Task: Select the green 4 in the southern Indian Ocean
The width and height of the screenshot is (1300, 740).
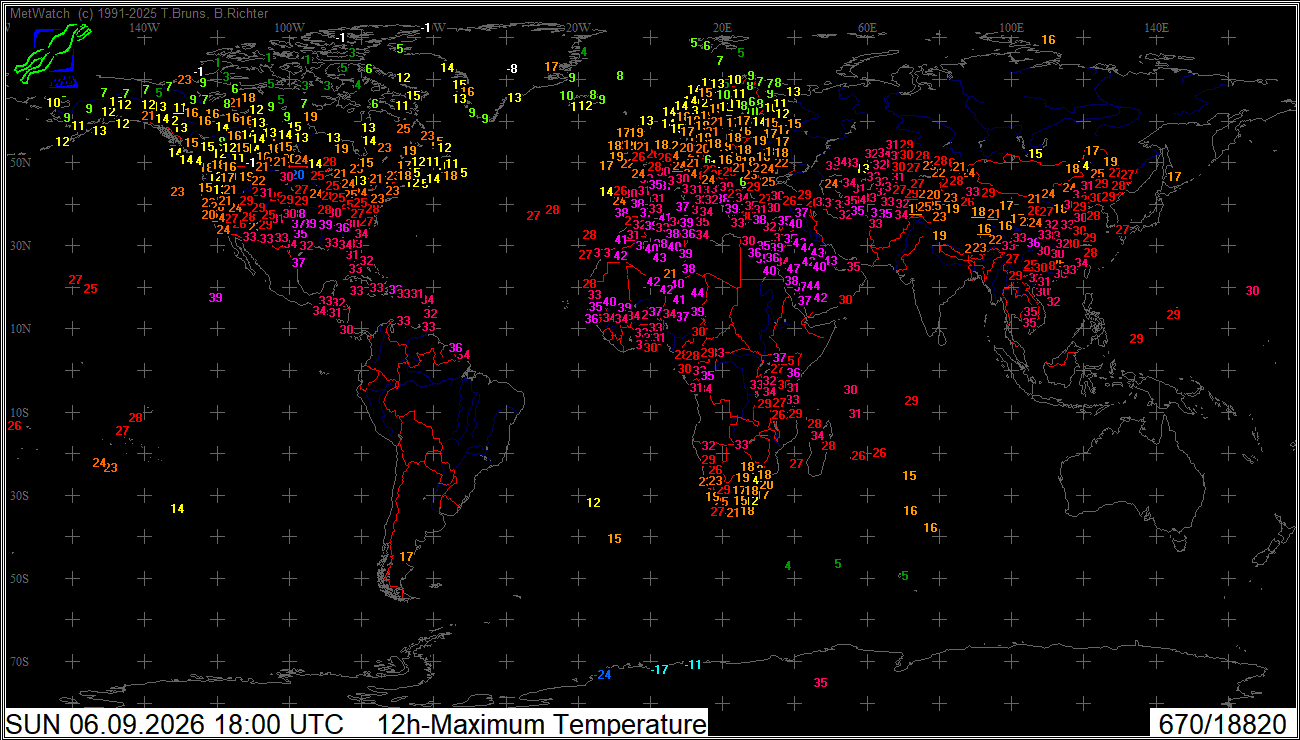Action: 787,565
